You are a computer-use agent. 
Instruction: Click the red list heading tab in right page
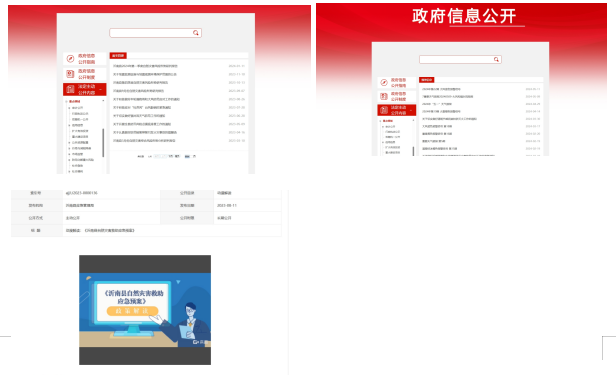click(x=426, y=80)
